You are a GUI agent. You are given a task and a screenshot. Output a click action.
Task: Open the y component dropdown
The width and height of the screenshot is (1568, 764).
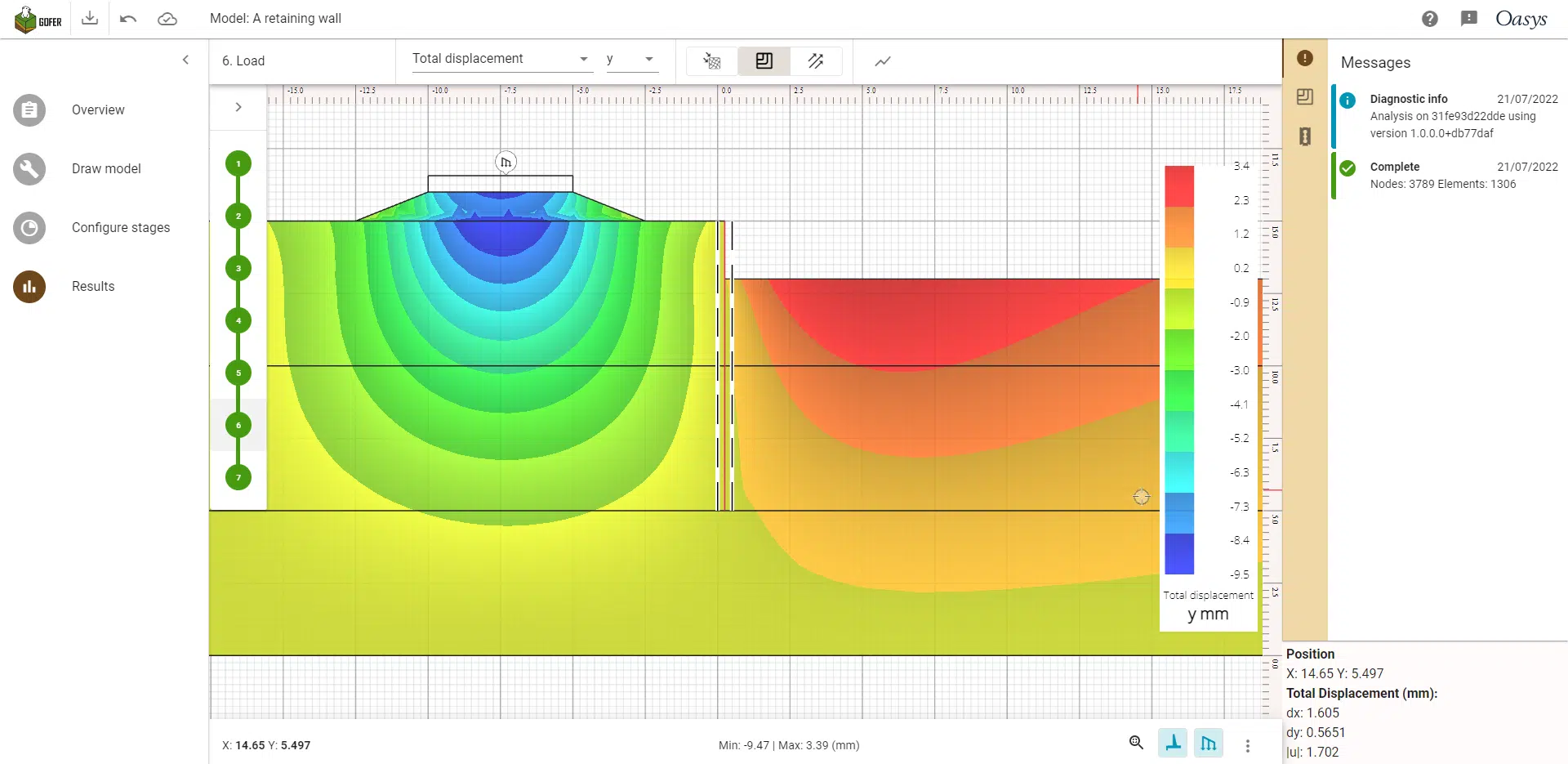(632, 59)
